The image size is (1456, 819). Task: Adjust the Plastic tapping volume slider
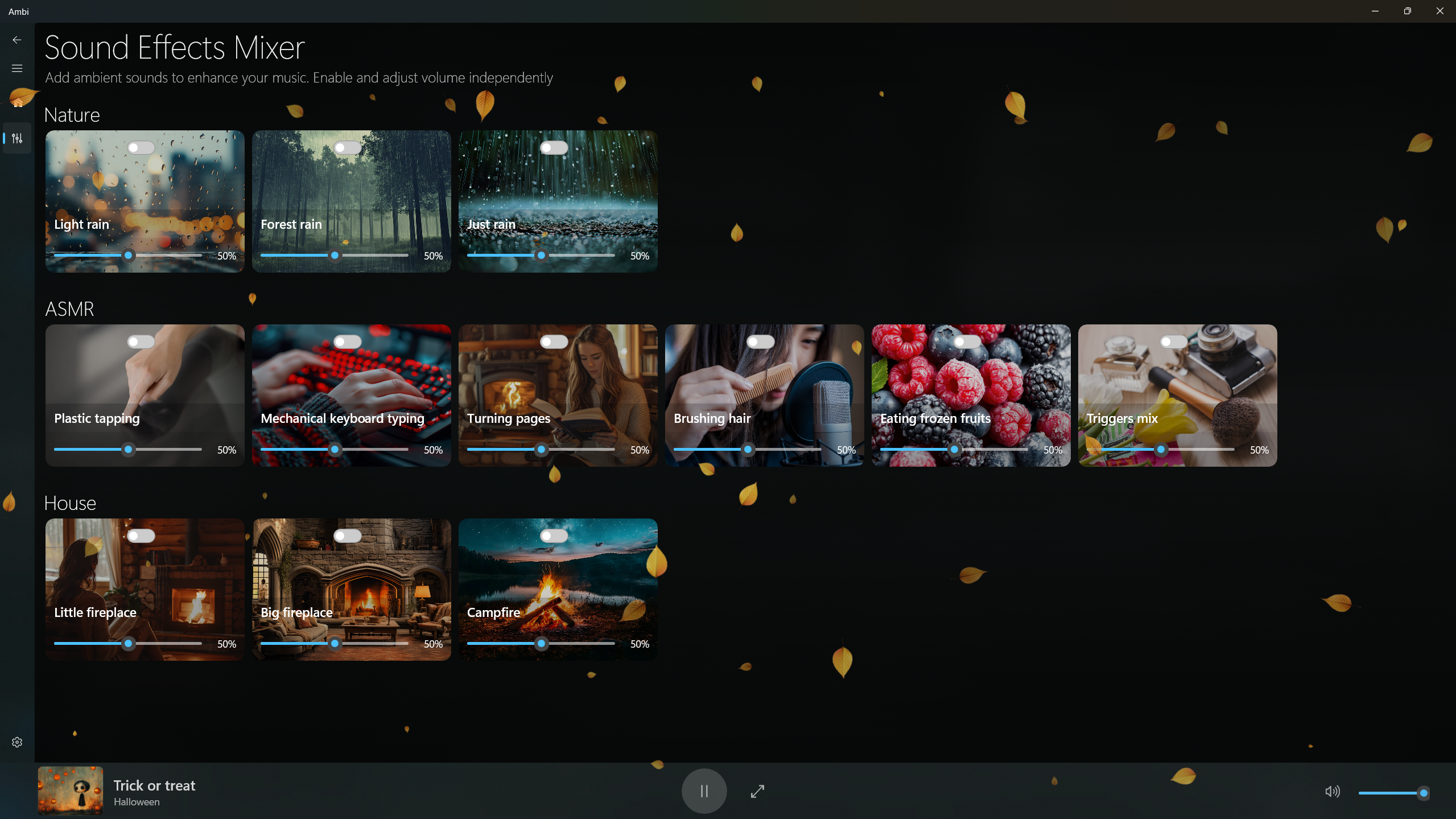tap(127, 449)
